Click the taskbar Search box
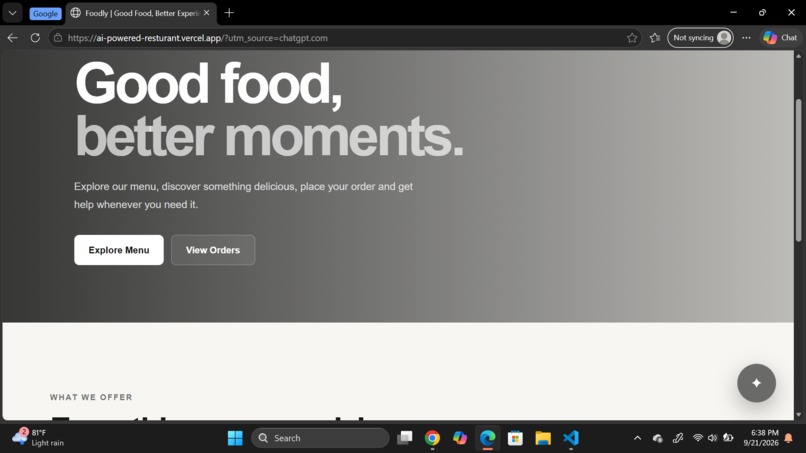Viewport: 806px width, 453px height. [x=320, y=438]
